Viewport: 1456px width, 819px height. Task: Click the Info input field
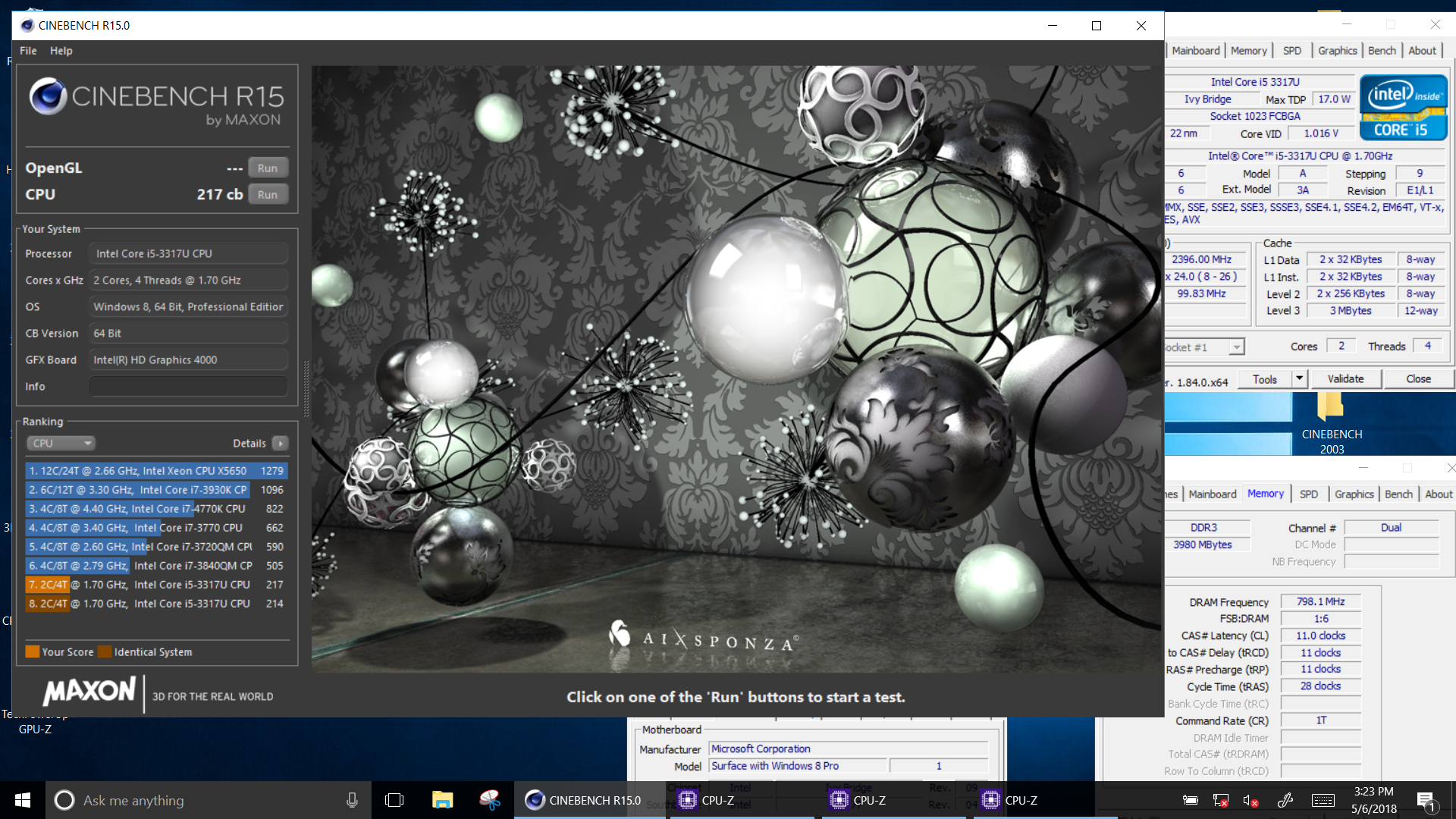[188, 387]
